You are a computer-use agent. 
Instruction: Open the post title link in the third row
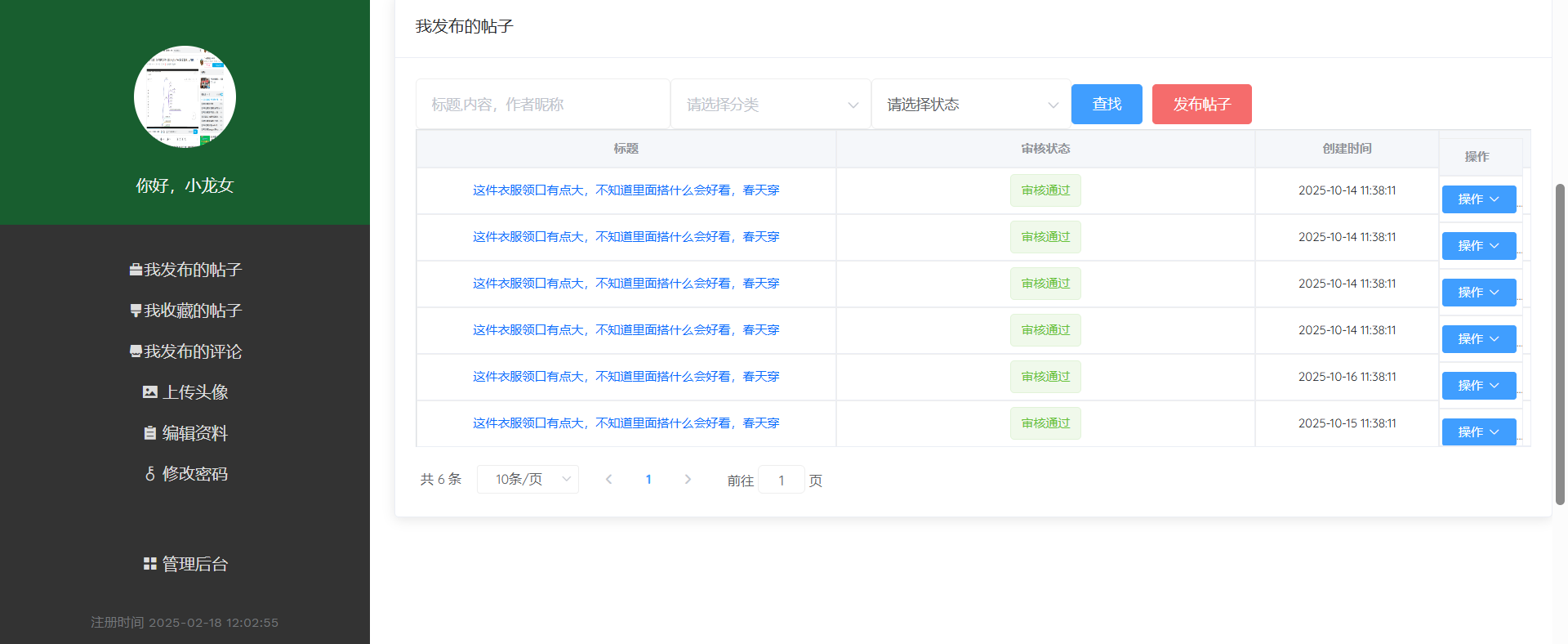pos(626,284)
